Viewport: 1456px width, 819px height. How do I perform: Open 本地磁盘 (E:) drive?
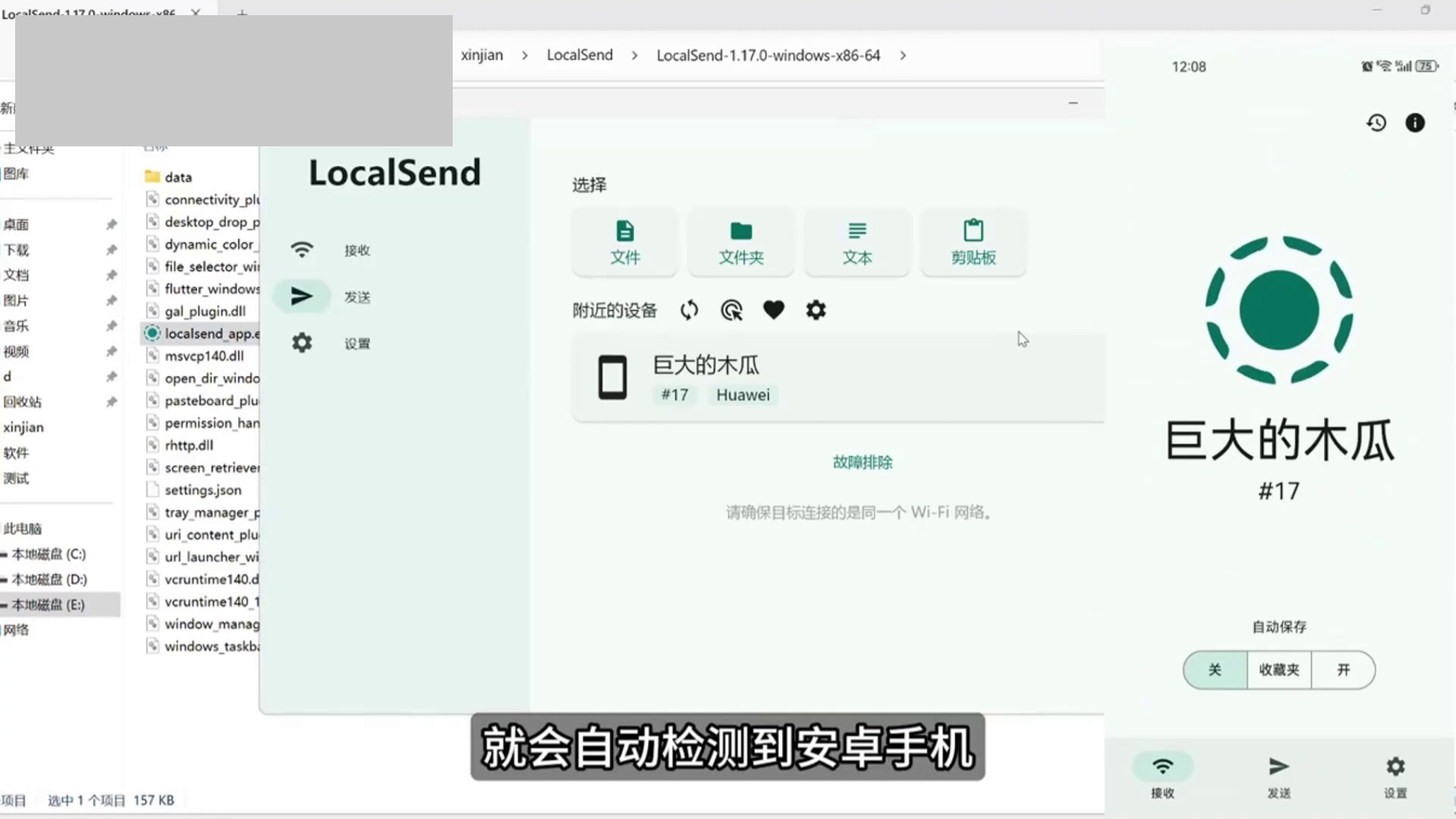click(x=48, y=605)
